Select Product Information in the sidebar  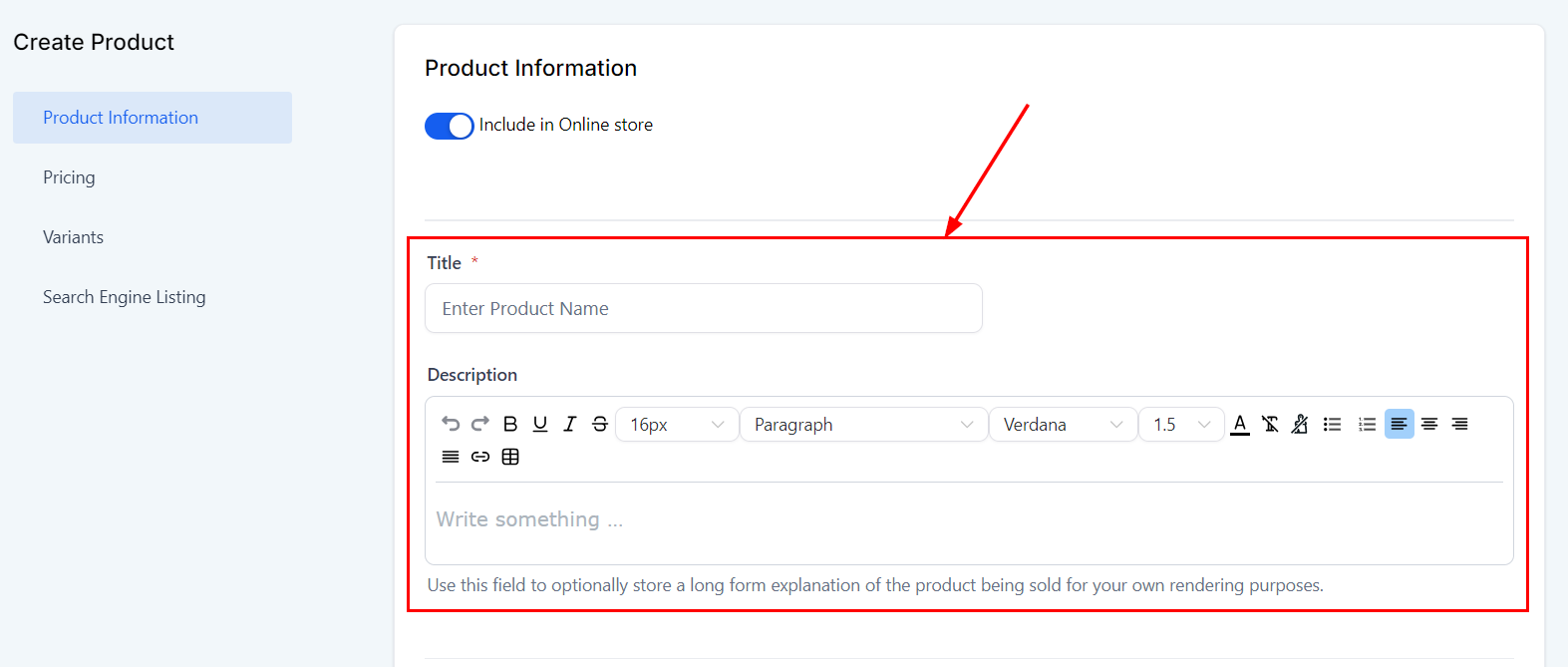121,118
